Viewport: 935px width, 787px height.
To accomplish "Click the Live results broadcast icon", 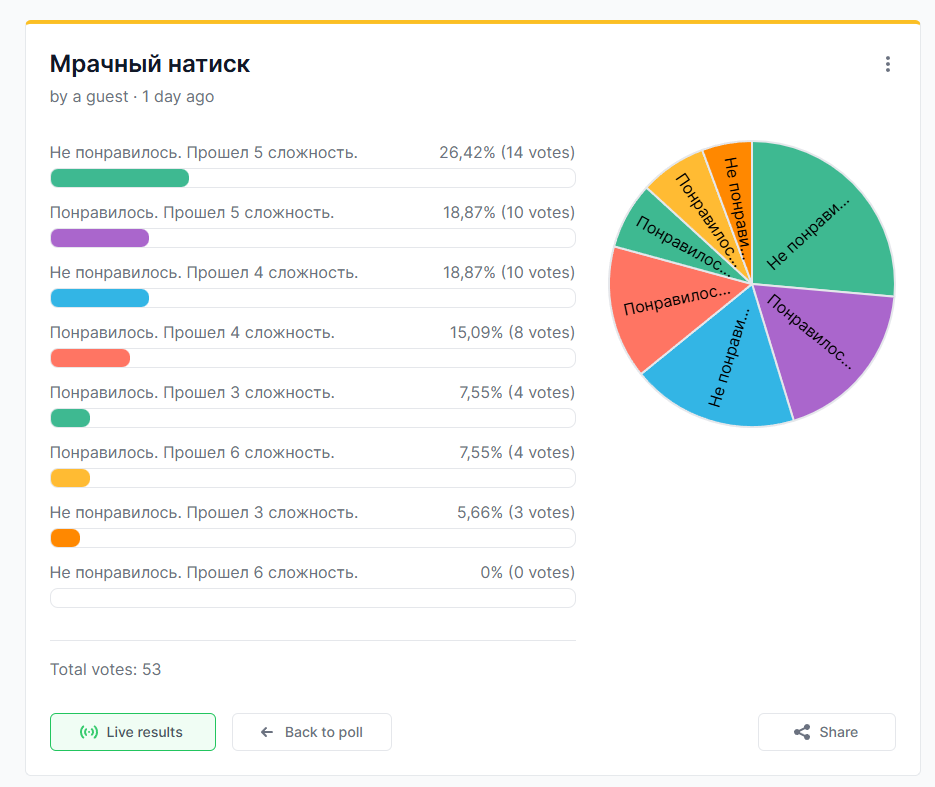I will click(89, 732).
